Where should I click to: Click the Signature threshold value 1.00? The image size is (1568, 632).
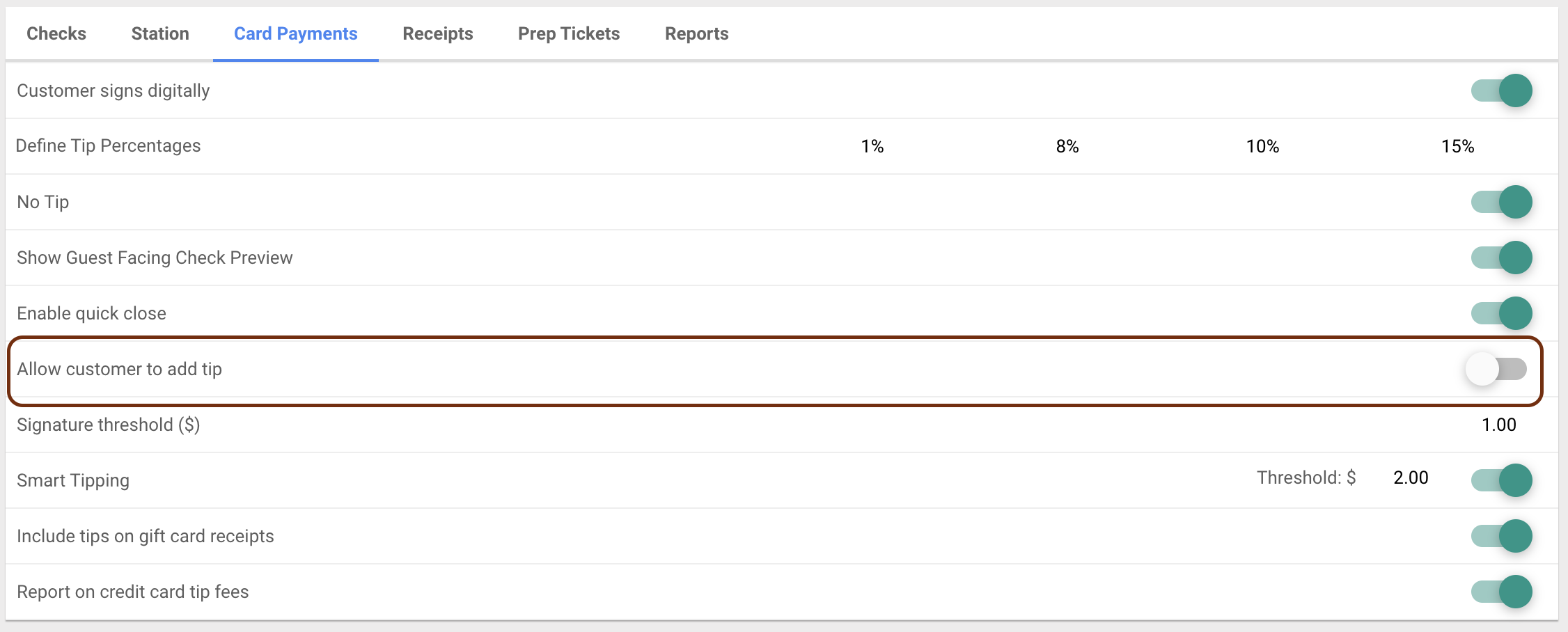(x=1498, y=425)
